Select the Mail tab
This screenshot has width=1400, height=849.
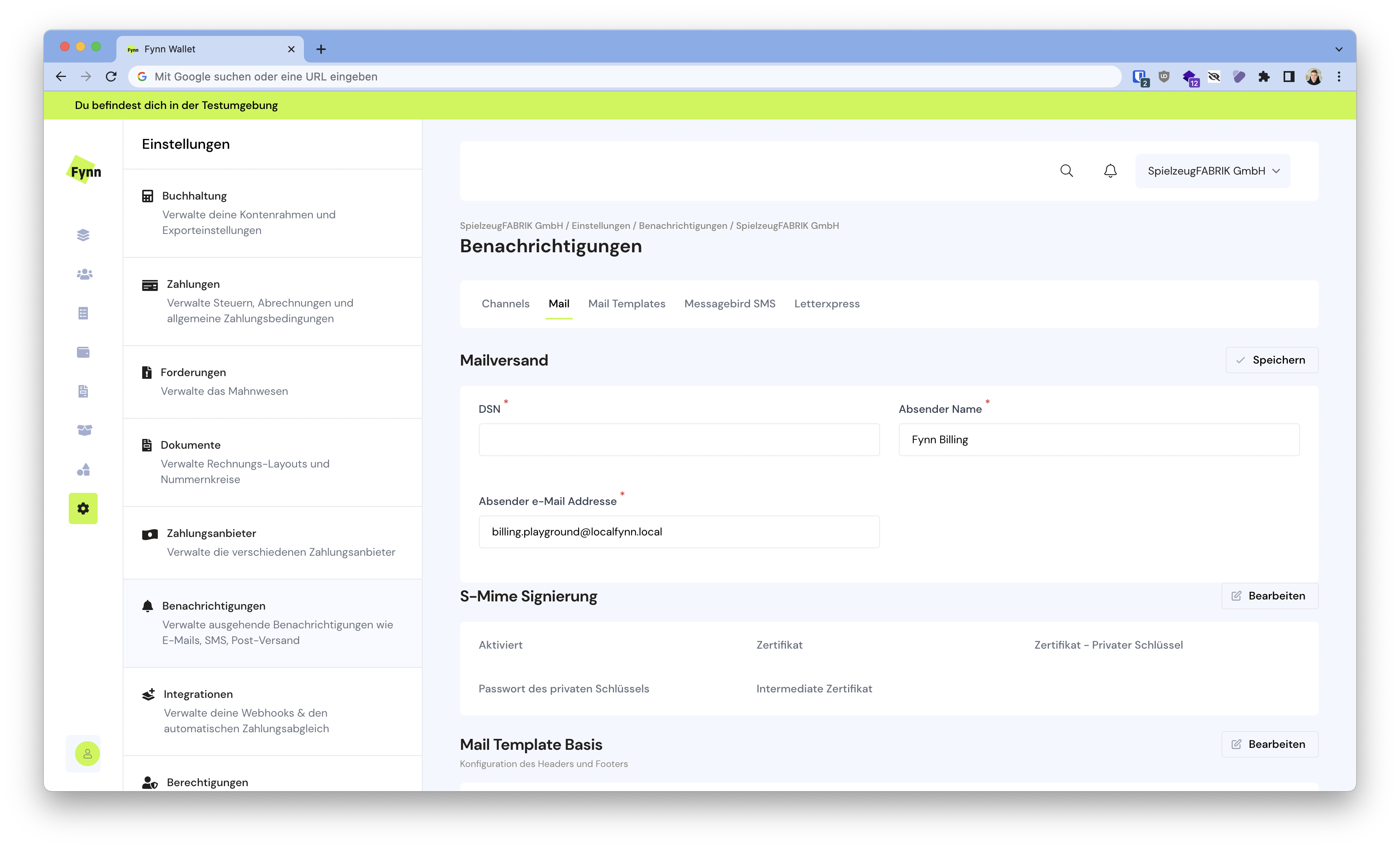pos(559,304)
